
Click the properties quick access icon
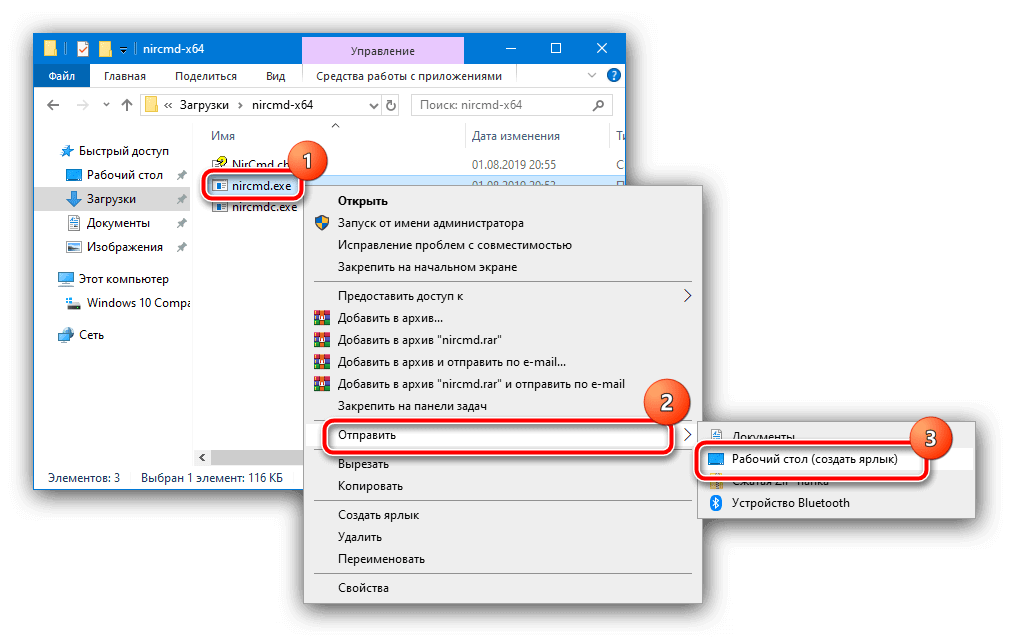click(83, 49)
